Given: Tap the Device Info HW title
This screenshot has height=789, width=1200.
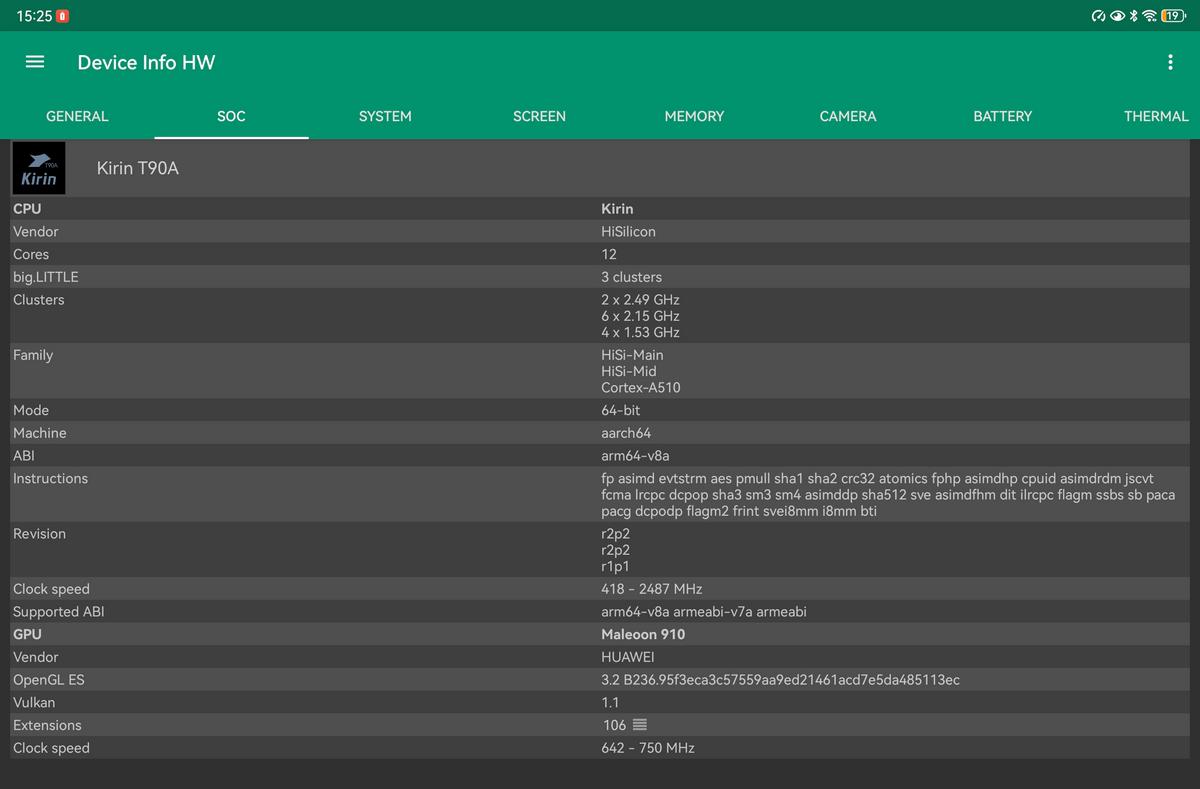Looking at the screenshot, I should (146, 62).
